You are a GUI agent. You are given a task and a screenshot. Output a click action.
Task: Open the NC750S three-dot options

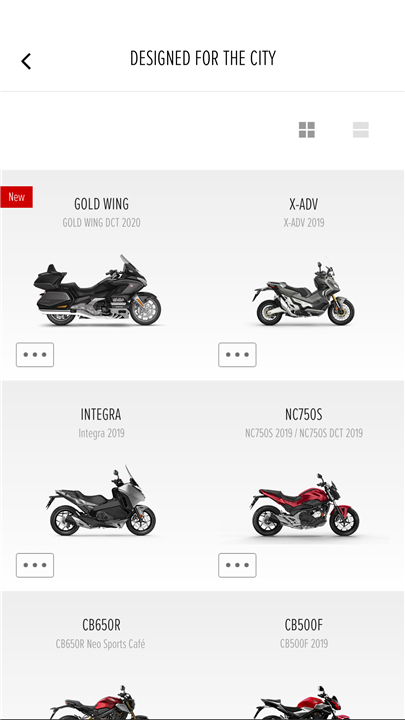[x=237, y=565]
